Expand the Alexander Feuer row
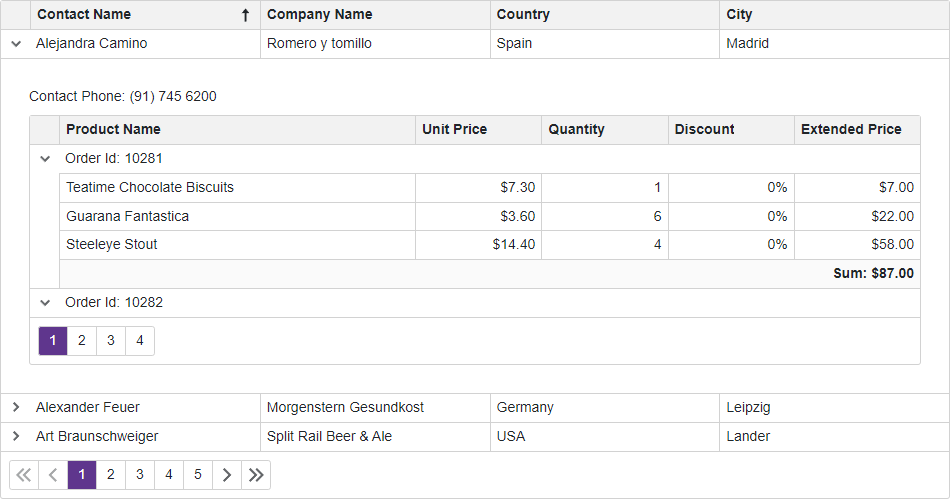The height and width of the screenshot is (499, 950). pyautogui.click(x=16, y=408)
